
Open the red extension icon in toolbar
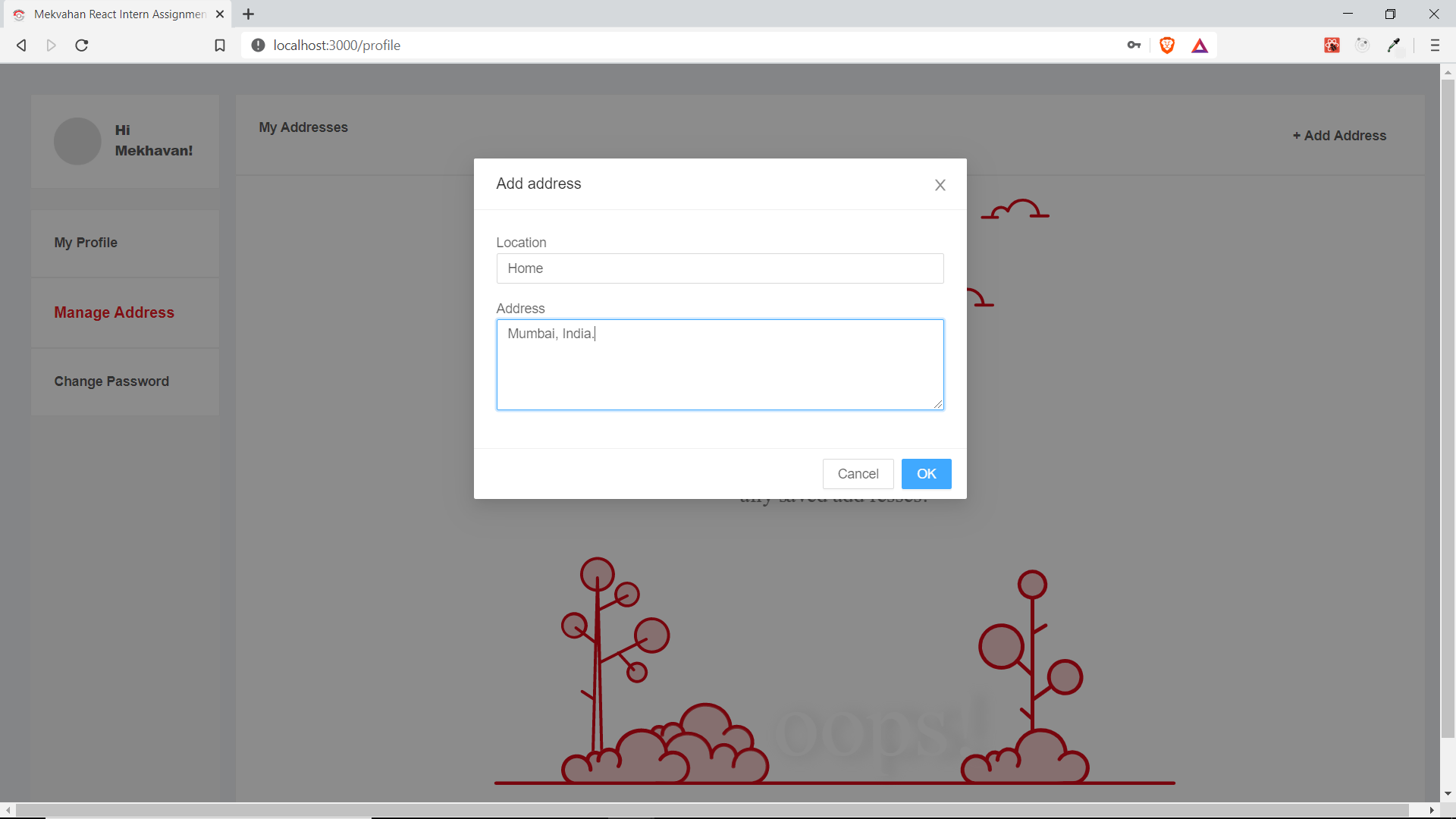(1332, 45)
